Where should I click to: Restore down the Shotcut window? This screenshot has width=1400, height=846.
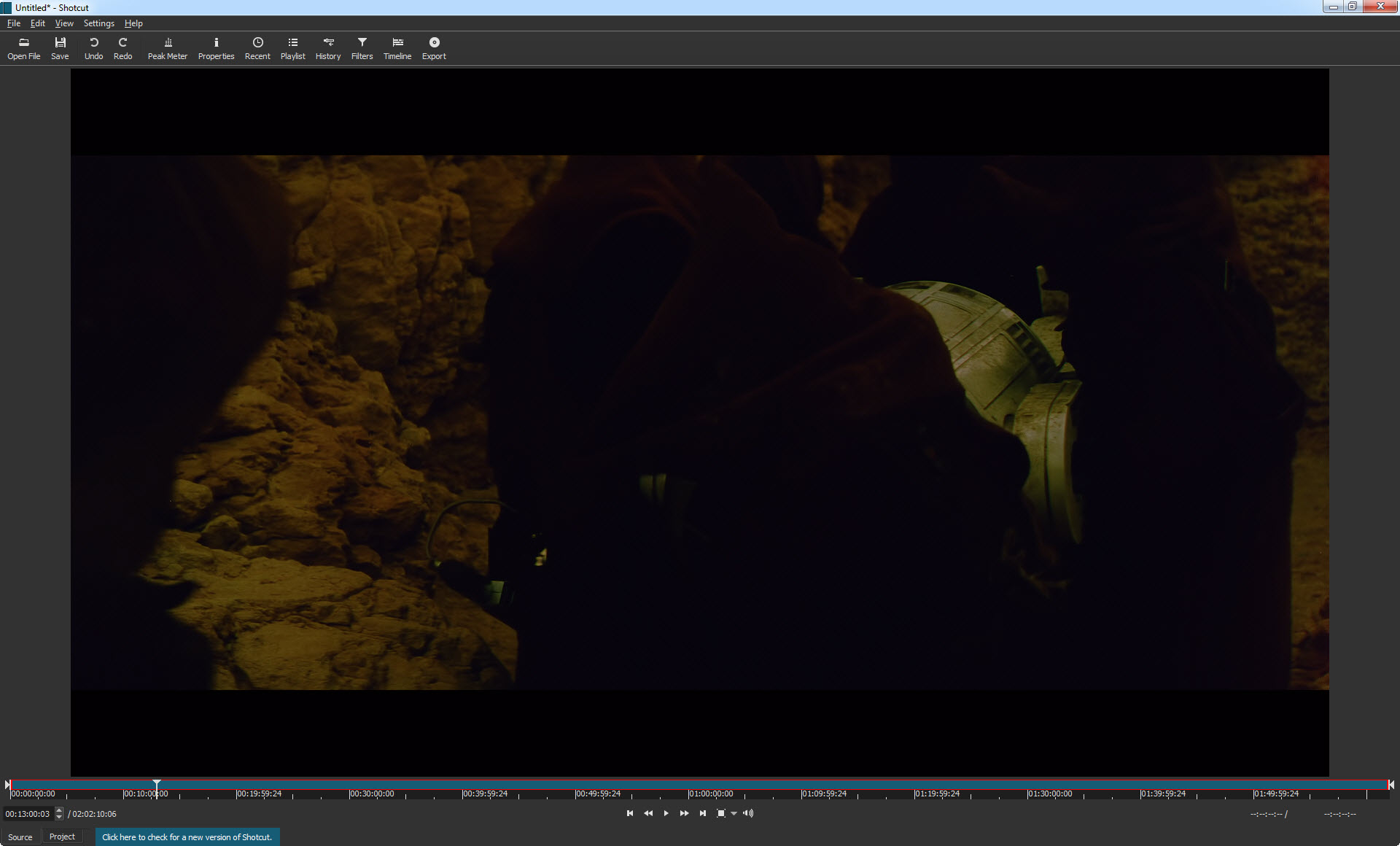[1352, 7]
